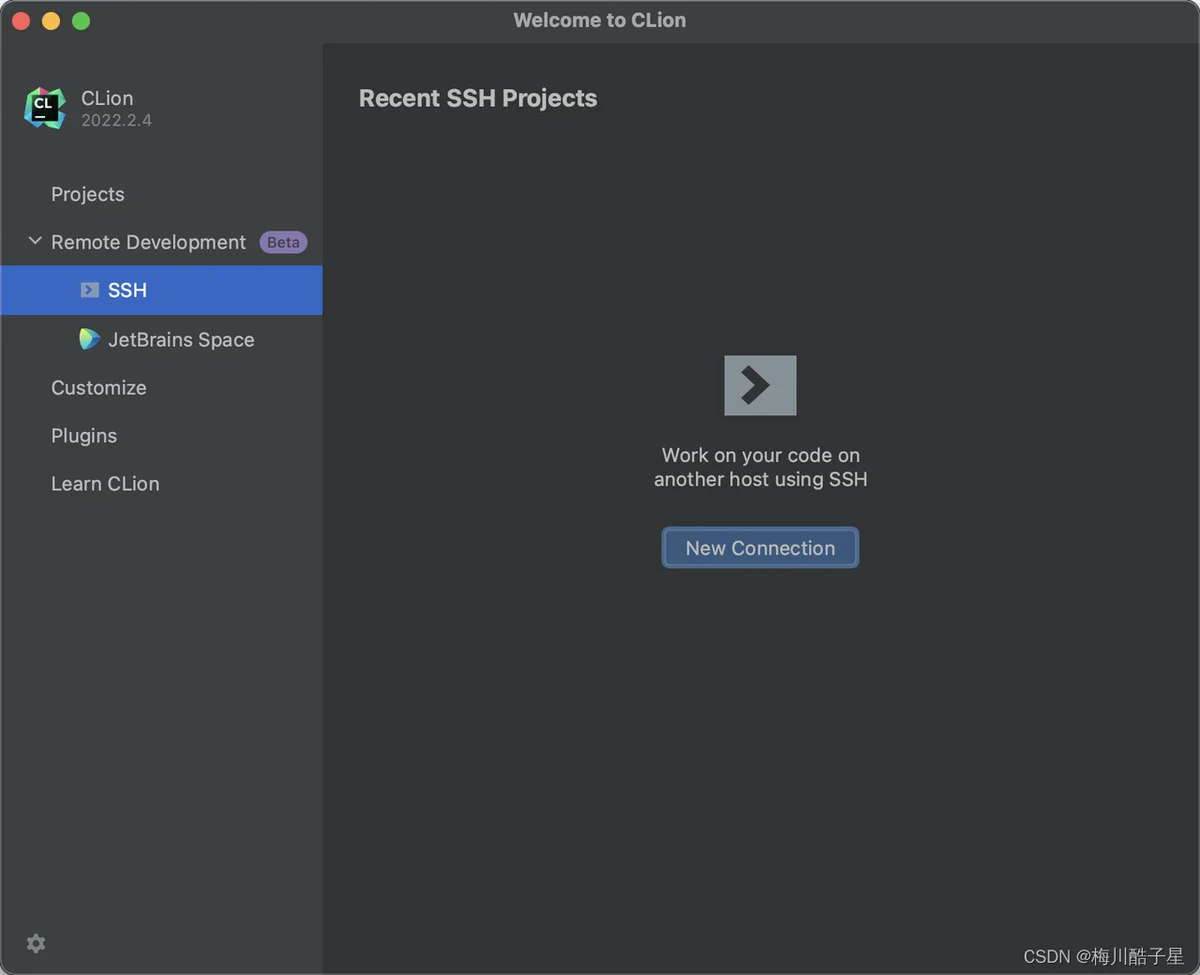This screenshot has height=975, width=1200.
Task: Open settings via the gear icon
Action: pos(36,943)
